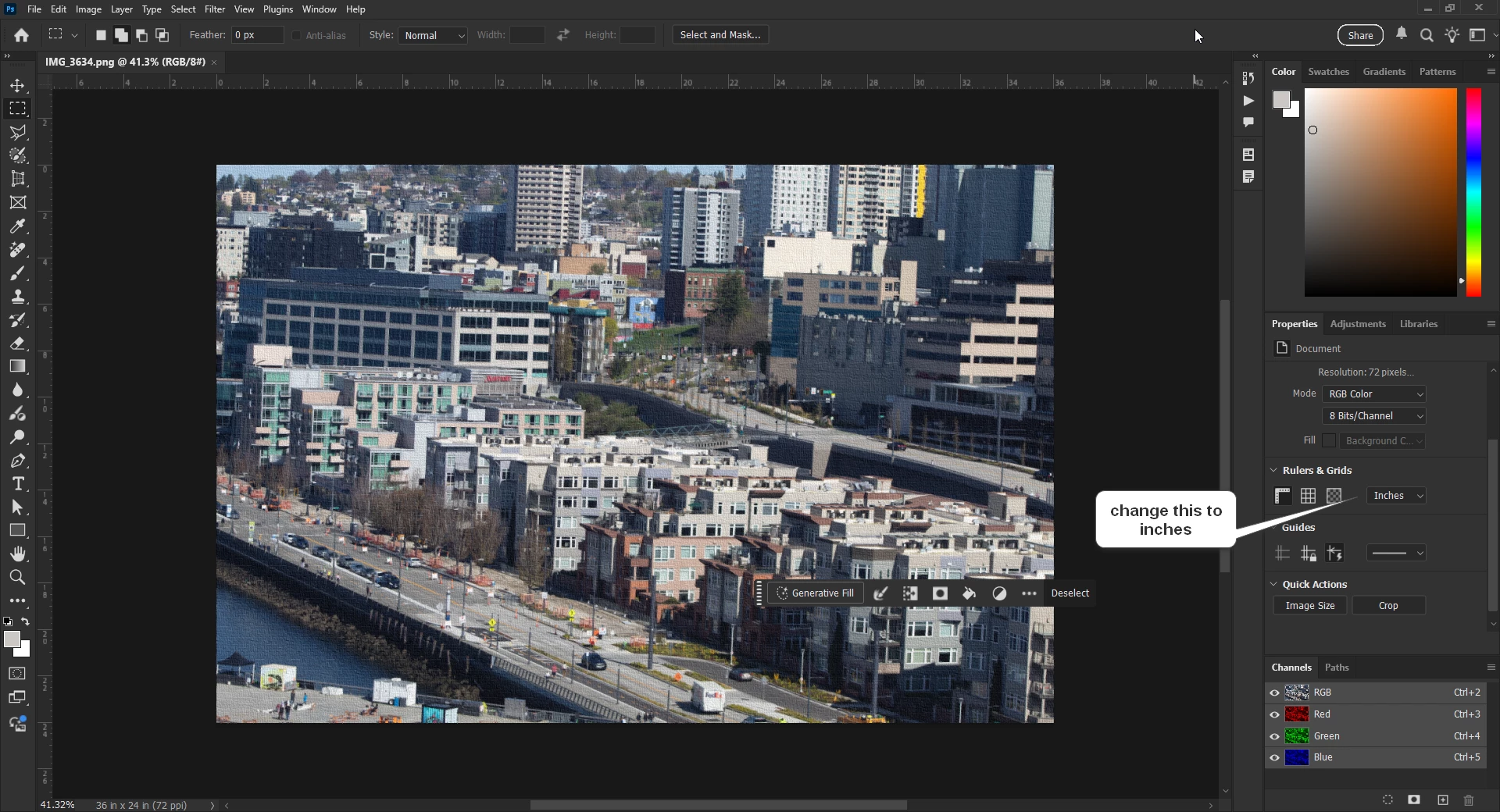
Task: Select the Crop tool in toolbar
Action: [x=17, y=179]
